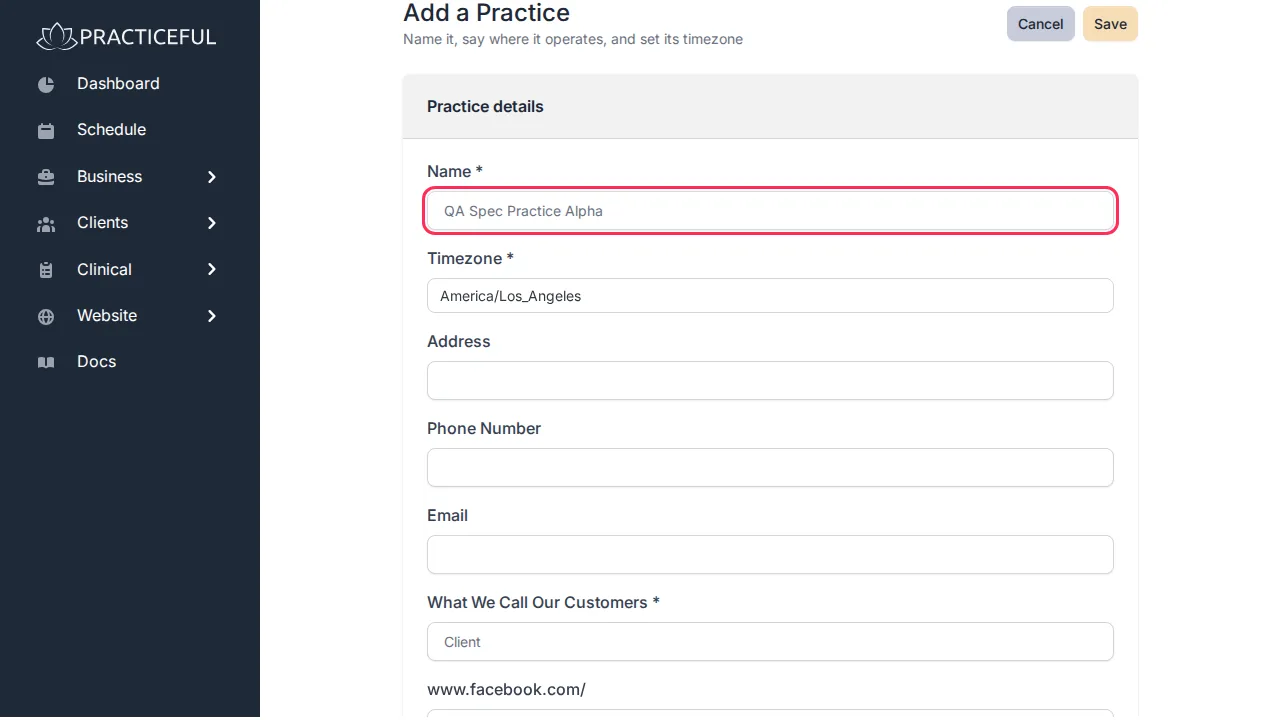This screenshot has height=720, width=1280.
Task: Click the Email input field
Action: pyautogui.click(x=770, y=555)
